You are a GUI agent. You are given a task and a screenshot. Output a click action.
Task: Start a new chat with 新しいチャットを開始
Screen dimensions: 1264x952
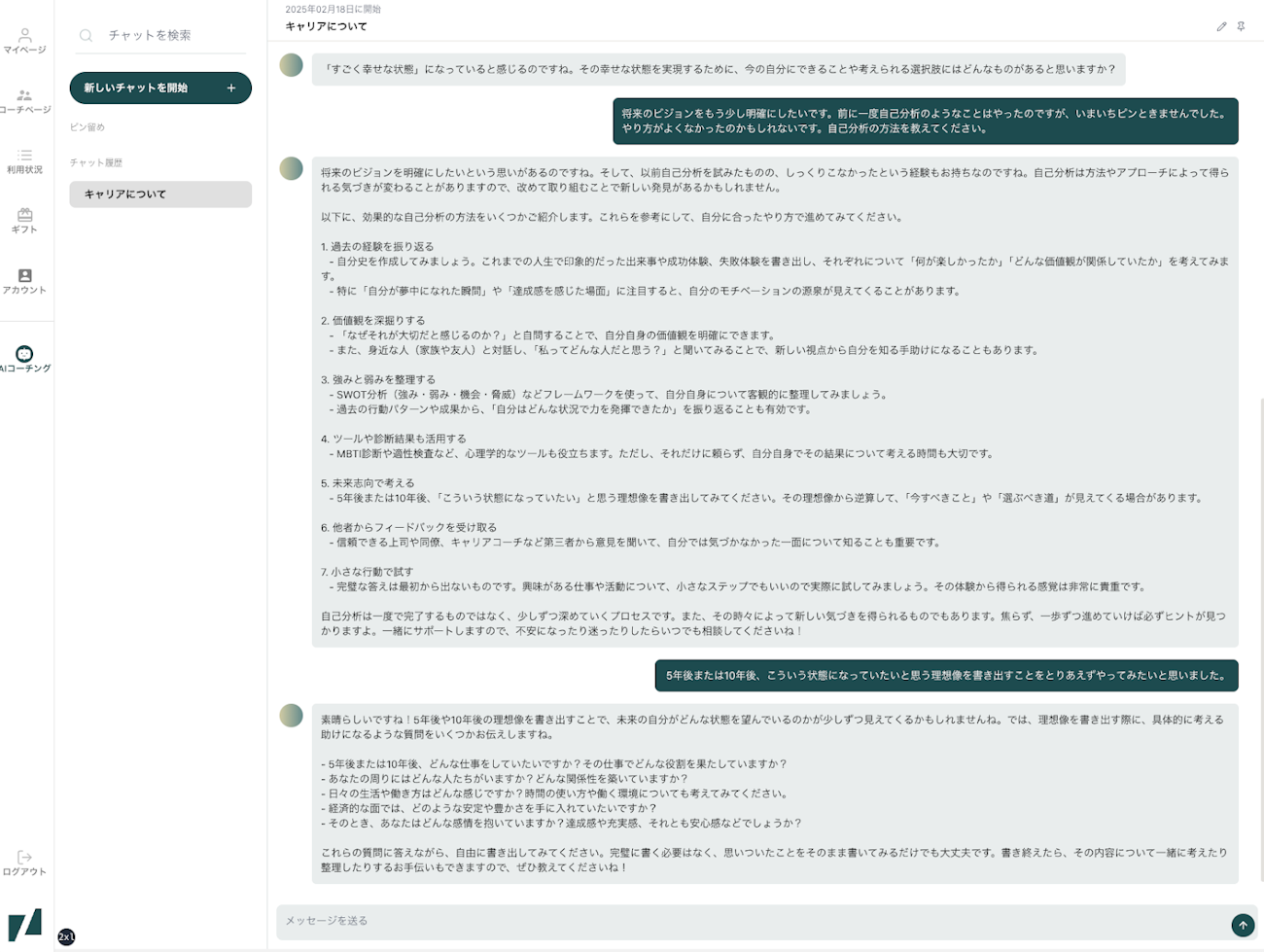click(160, 88)
